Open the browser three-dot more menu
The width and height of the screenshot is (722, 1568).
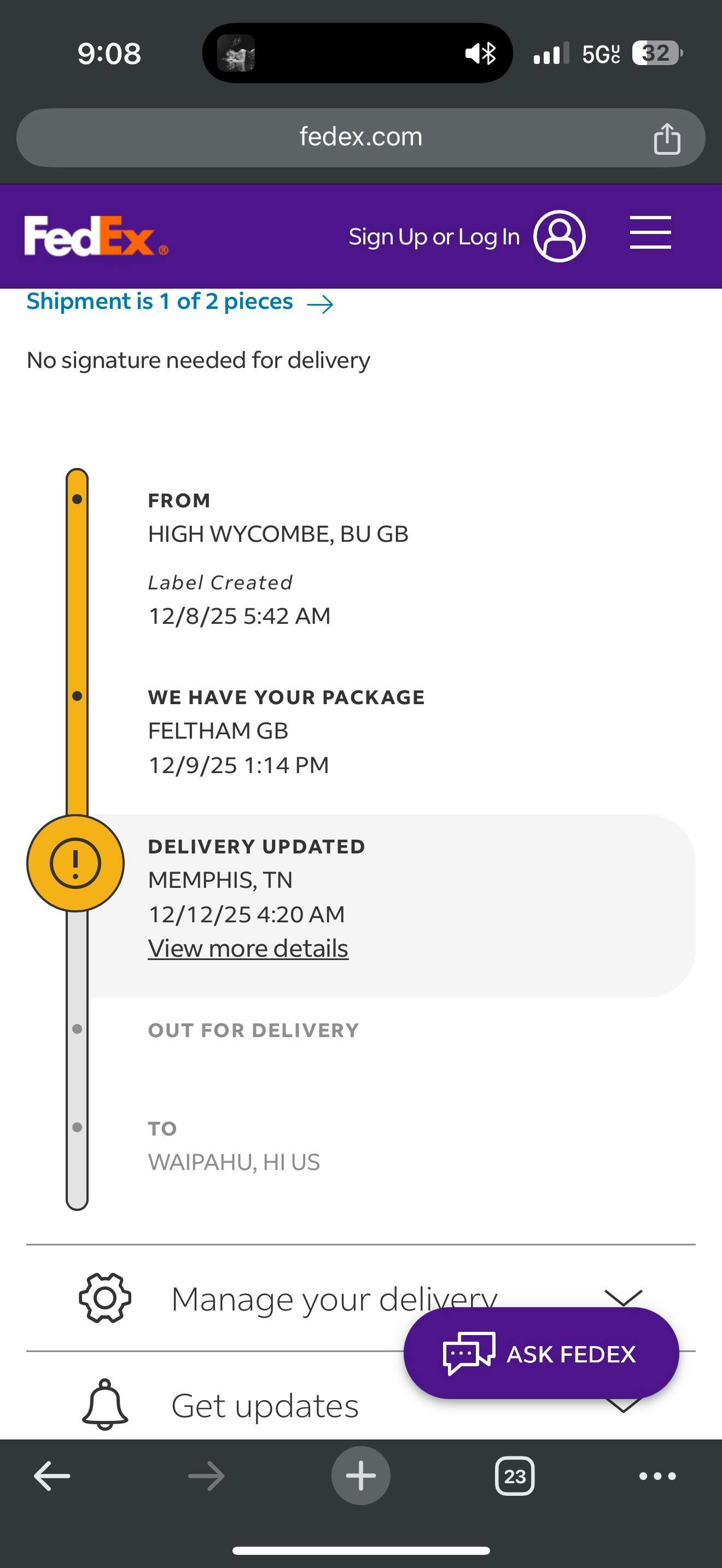[x=657, y=1476]
